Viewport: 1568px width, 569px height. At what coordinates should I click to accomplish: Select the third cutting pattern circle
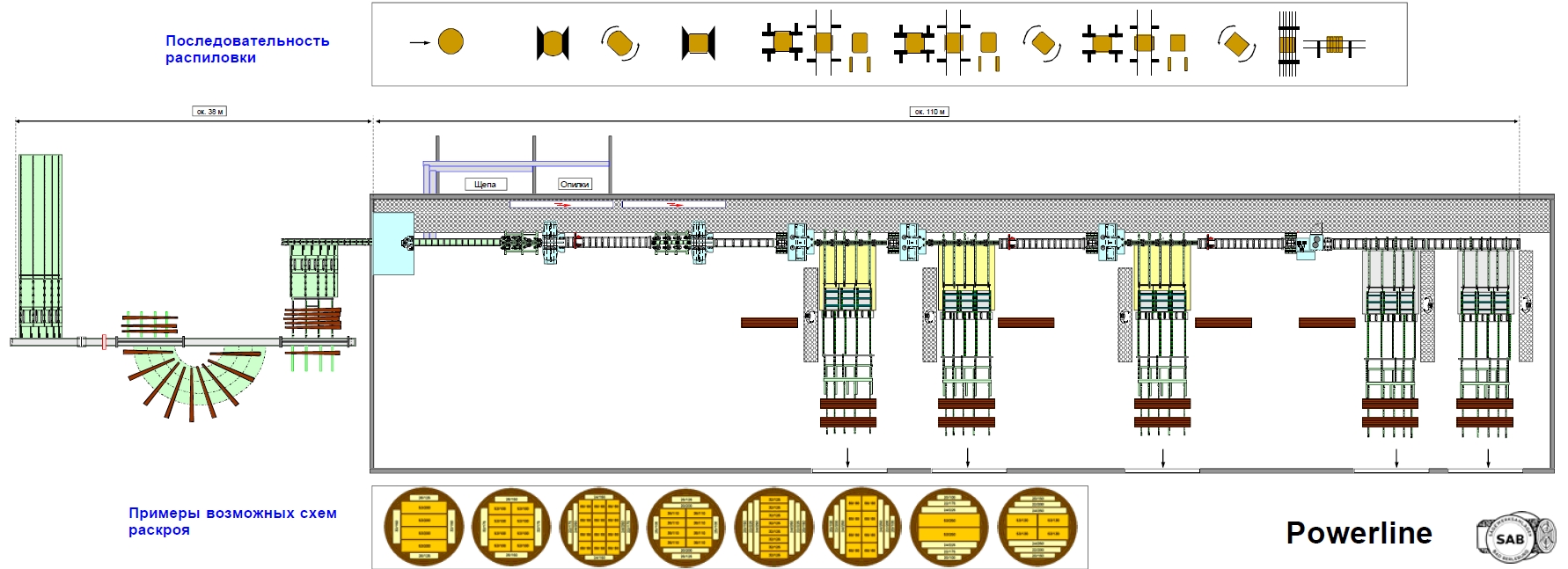tap(599, 527)
